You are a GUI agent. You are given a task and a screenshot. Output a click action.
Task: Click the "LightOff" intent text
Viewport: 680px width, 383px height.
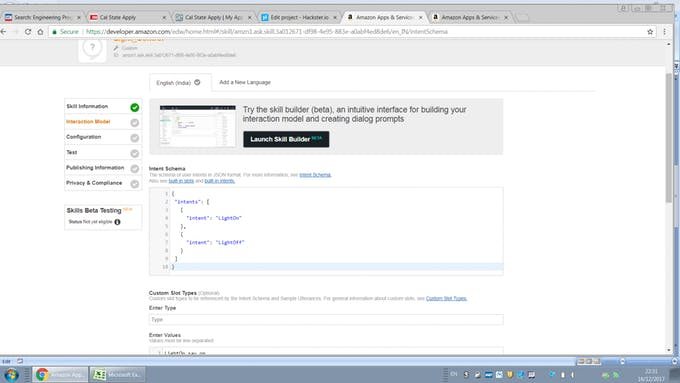(230, 242)
